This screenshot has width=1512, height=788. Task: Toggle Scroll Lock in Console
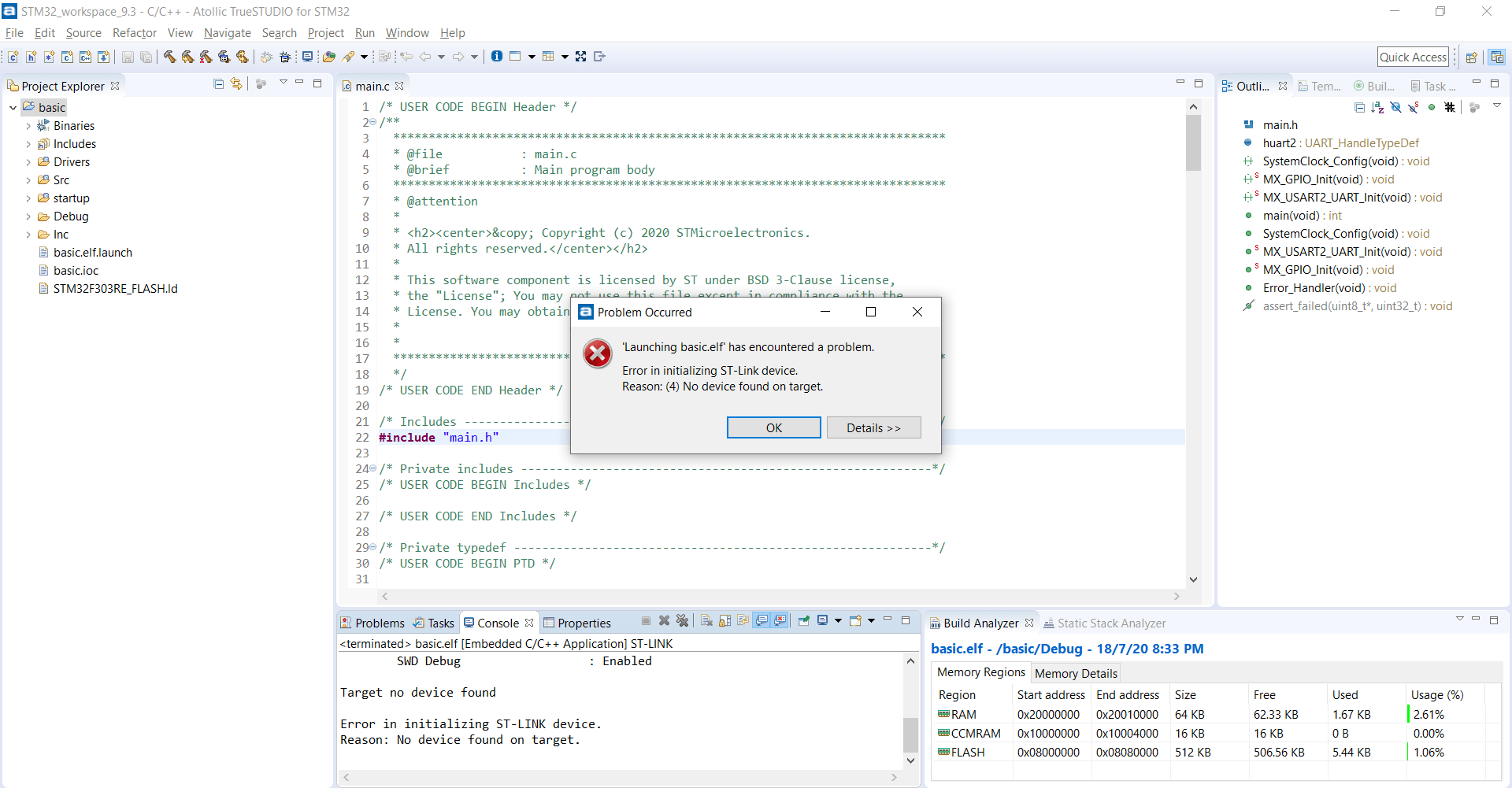pos(724,621)
